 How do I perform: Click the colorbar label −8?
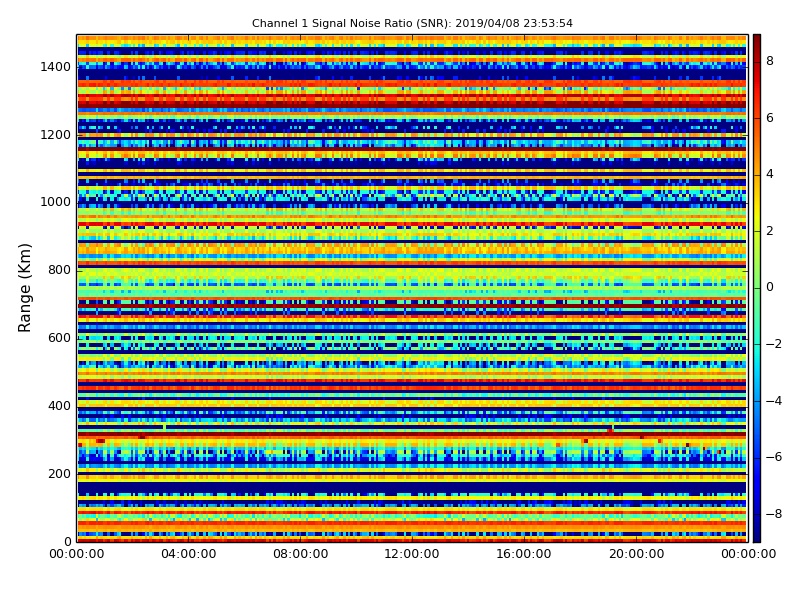click(x=774, y=514)
